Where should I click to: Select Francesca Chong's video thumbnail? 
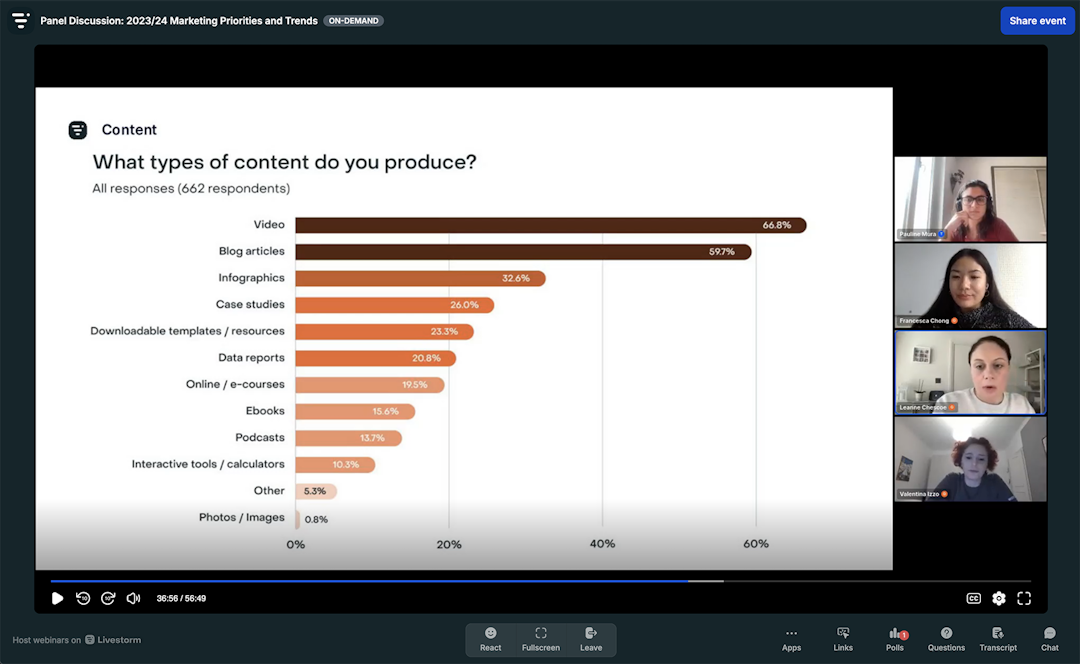[x=970, y=286]
